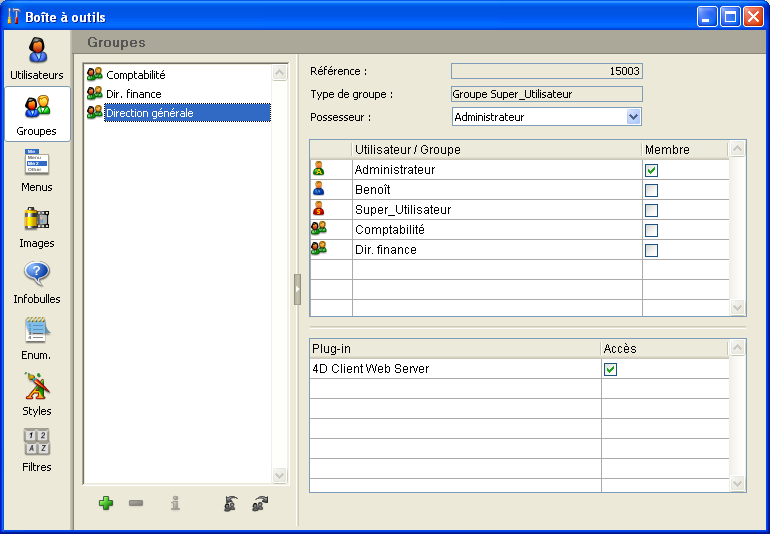Check the Super_Utilisateur member checkbox

(651, 210)
